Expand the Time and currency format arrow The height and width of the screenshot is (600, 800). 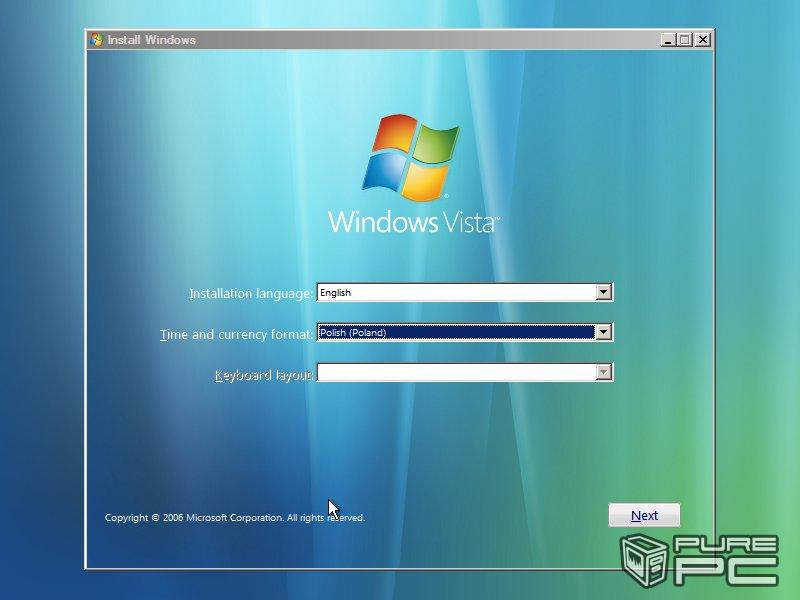point(604,333)
